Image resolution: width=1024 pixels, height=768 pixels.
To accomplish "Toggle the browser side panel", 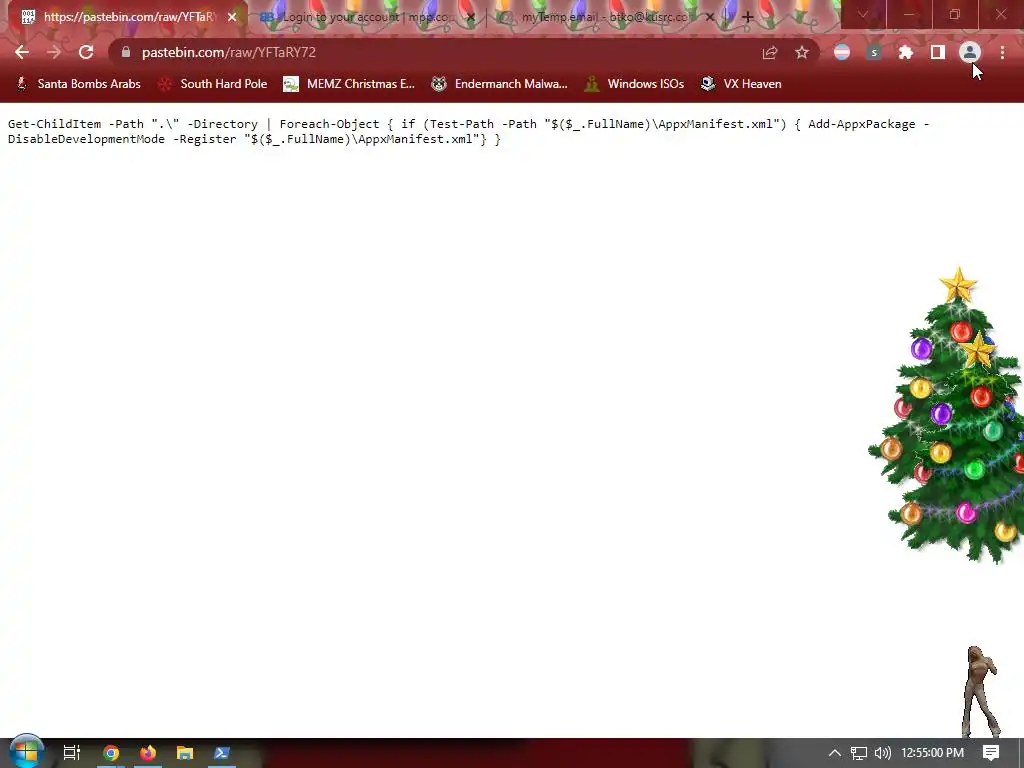I will [938, 52].
